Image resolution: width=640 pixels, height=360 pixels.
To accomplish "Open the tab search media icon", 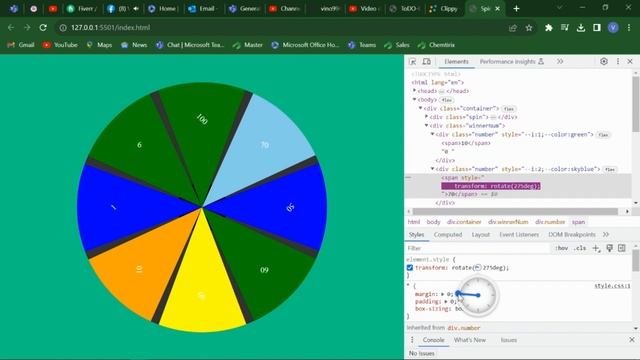I will (564, 27).
